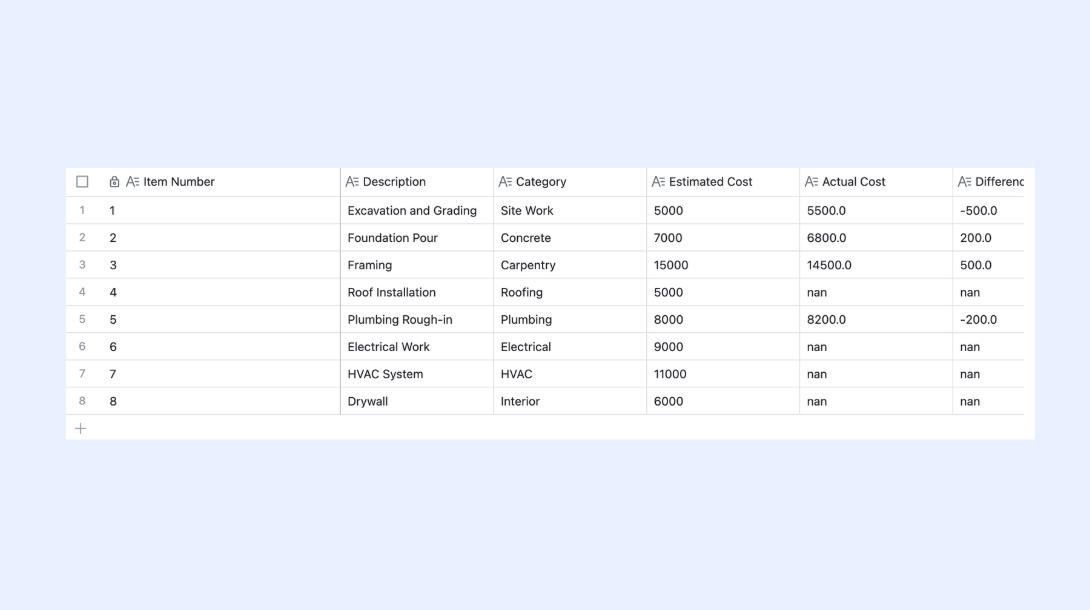Click the HVAC category cell
The height and width of the screenshot is (610, 1090).
coord(570,374)
